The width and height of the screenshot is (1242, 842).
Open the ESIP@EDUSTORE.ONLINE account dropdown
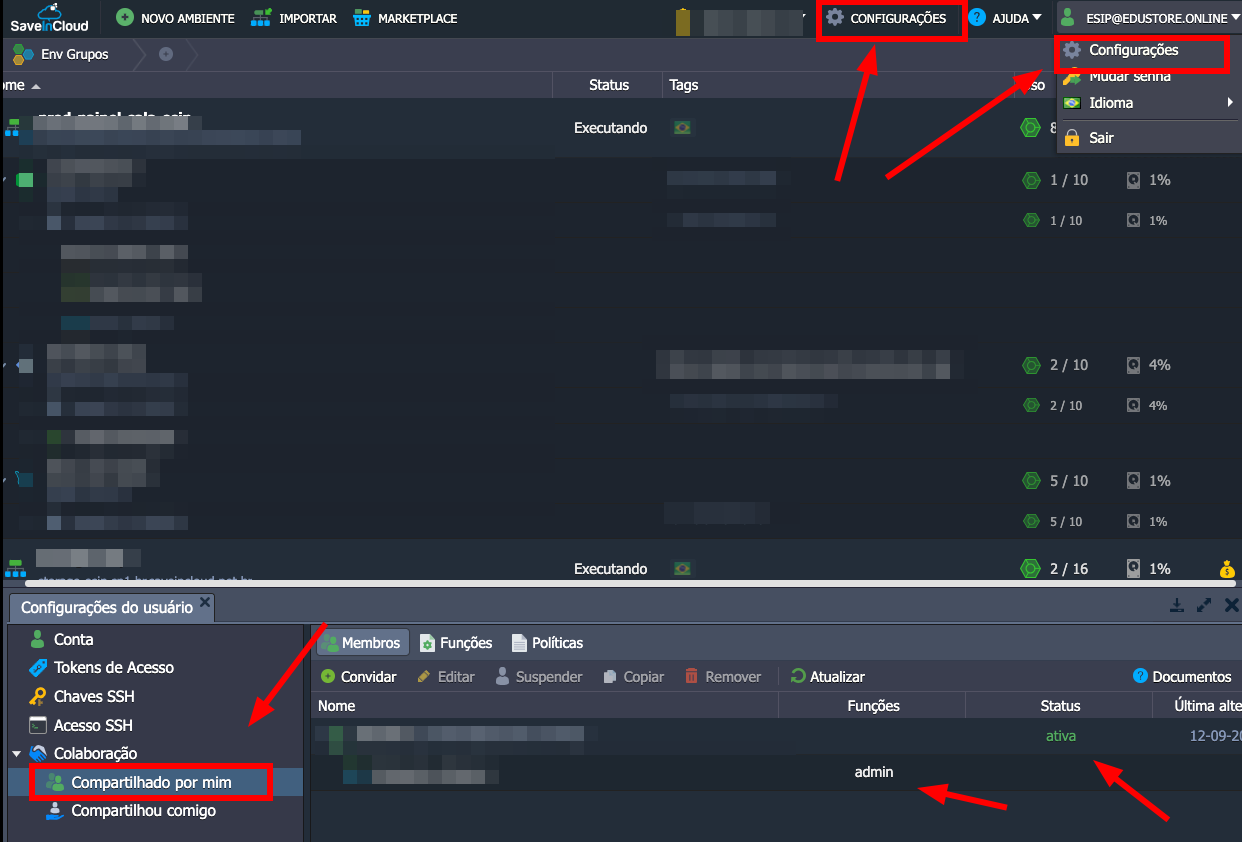[1150, 18]
